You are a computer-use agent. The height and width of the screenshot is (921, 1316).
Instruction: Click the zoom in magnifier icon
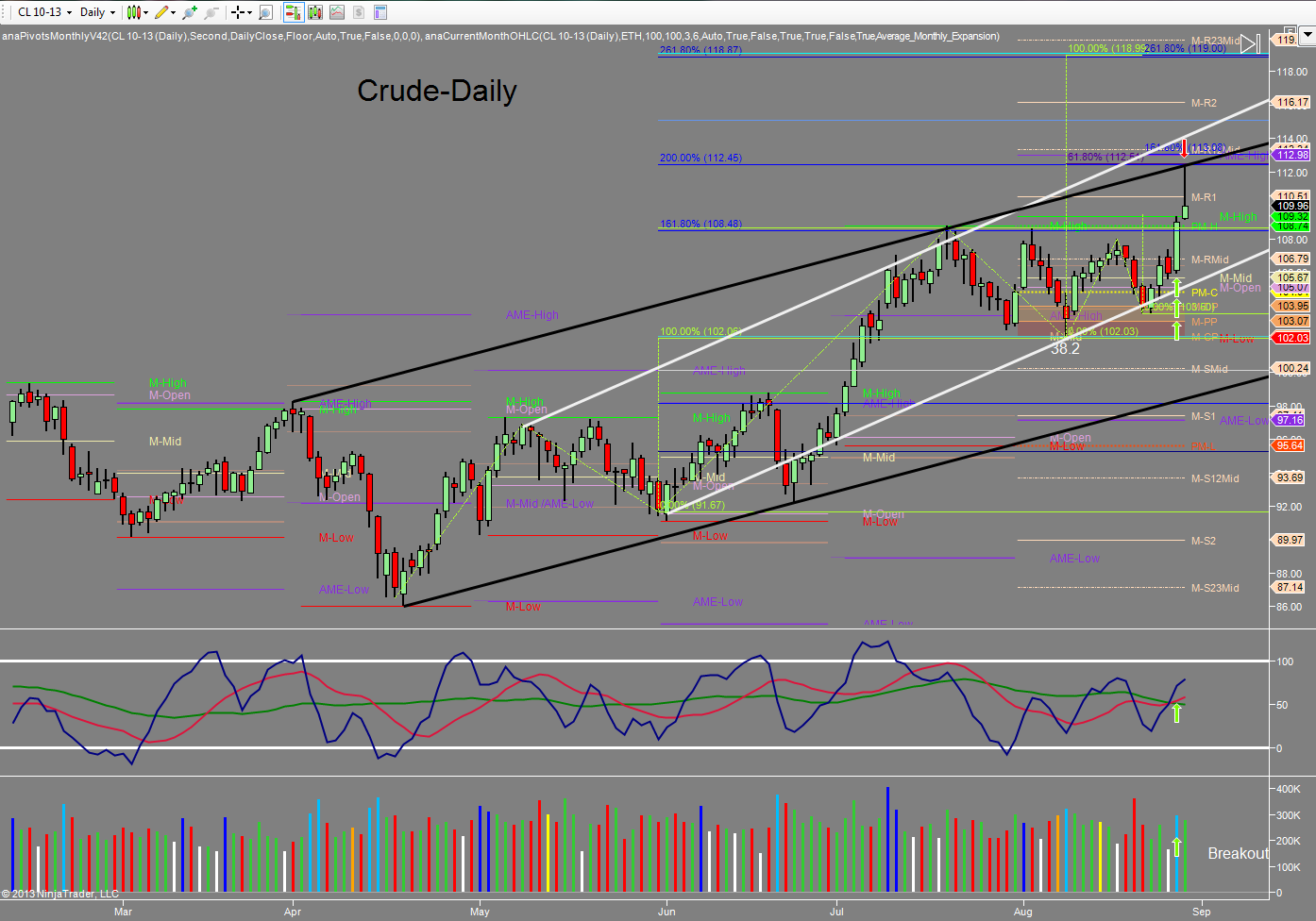[190, 12]
